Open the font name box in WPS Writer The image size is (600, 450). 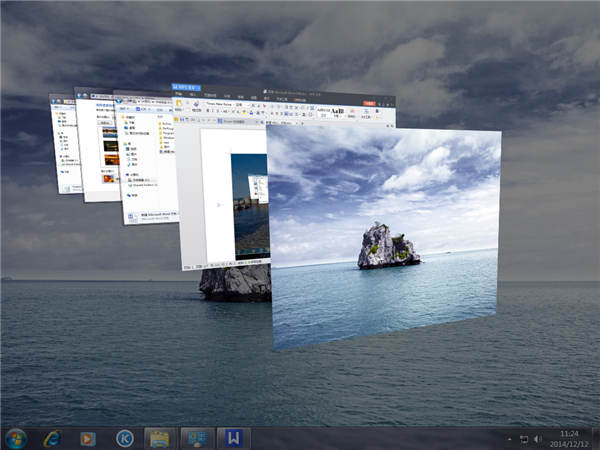[219, 104]
